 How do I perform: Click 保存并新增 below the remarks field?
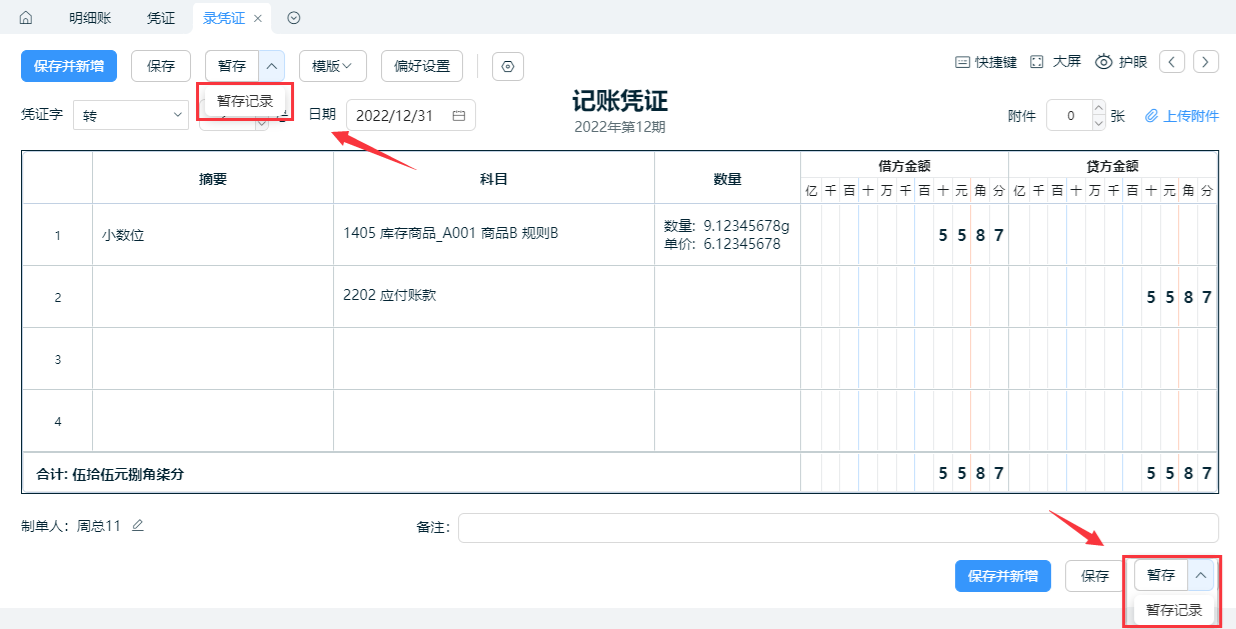click(x=1003, y=576)
